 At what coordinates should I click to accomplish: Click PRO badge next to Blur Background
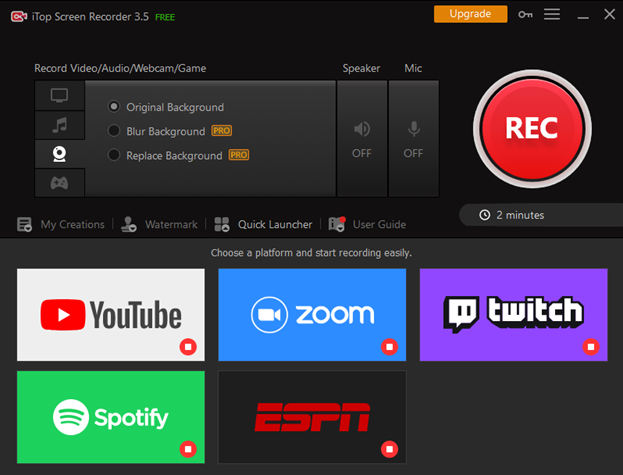click(222, 131)
